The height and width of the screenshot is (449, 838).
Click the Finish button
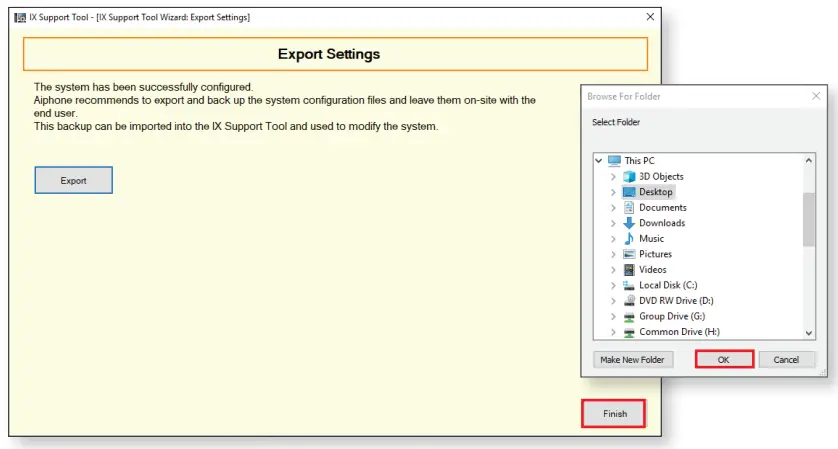click(614, 413)
